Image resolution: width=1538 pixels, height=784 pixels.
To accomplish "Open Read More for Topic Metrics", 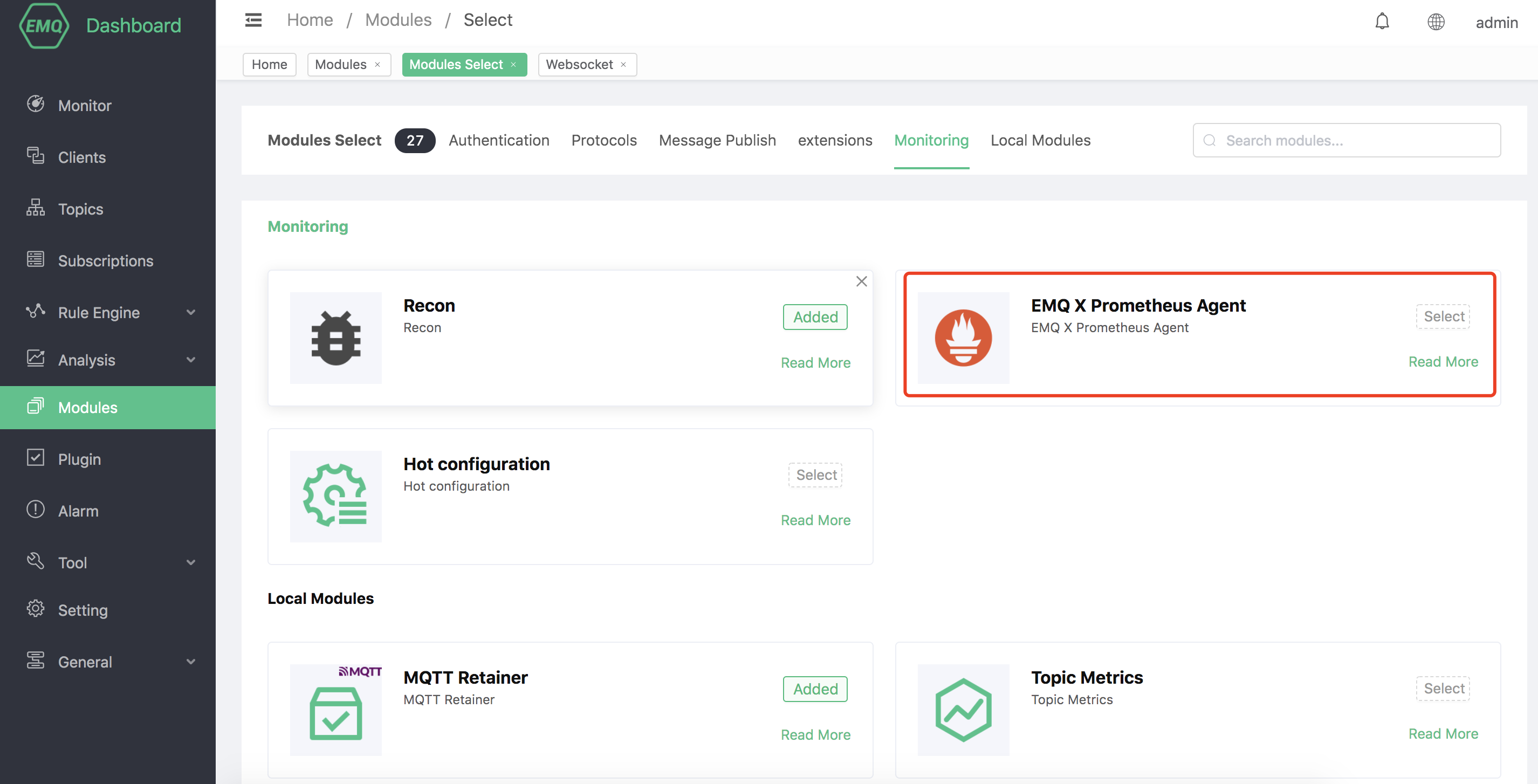I will tap(1443, 733).
